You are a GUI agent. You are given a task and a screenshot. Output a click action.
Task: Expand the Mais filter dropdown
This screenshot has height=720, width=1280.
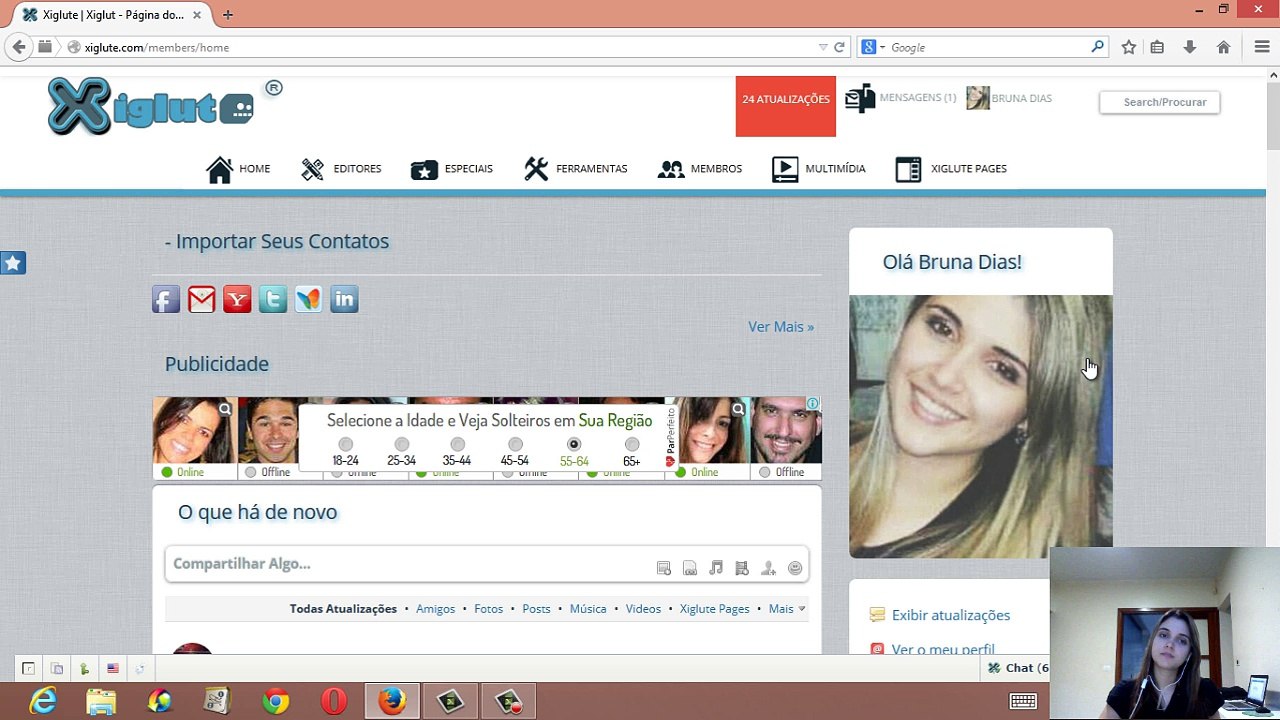pyautogui.click(x=786, y=609)
